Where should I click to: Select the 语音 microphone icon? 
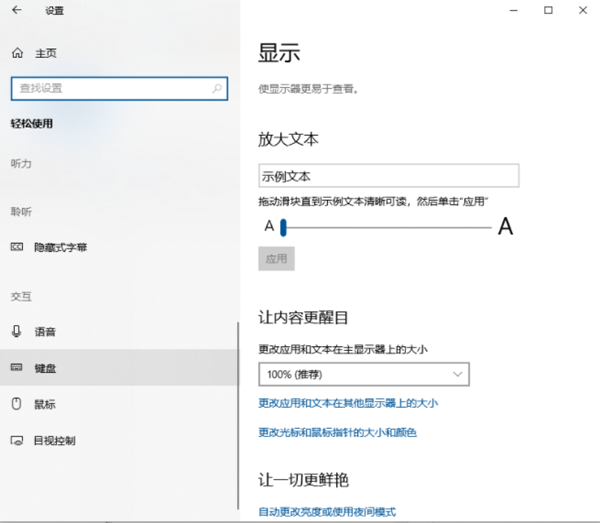pos(16,331)
